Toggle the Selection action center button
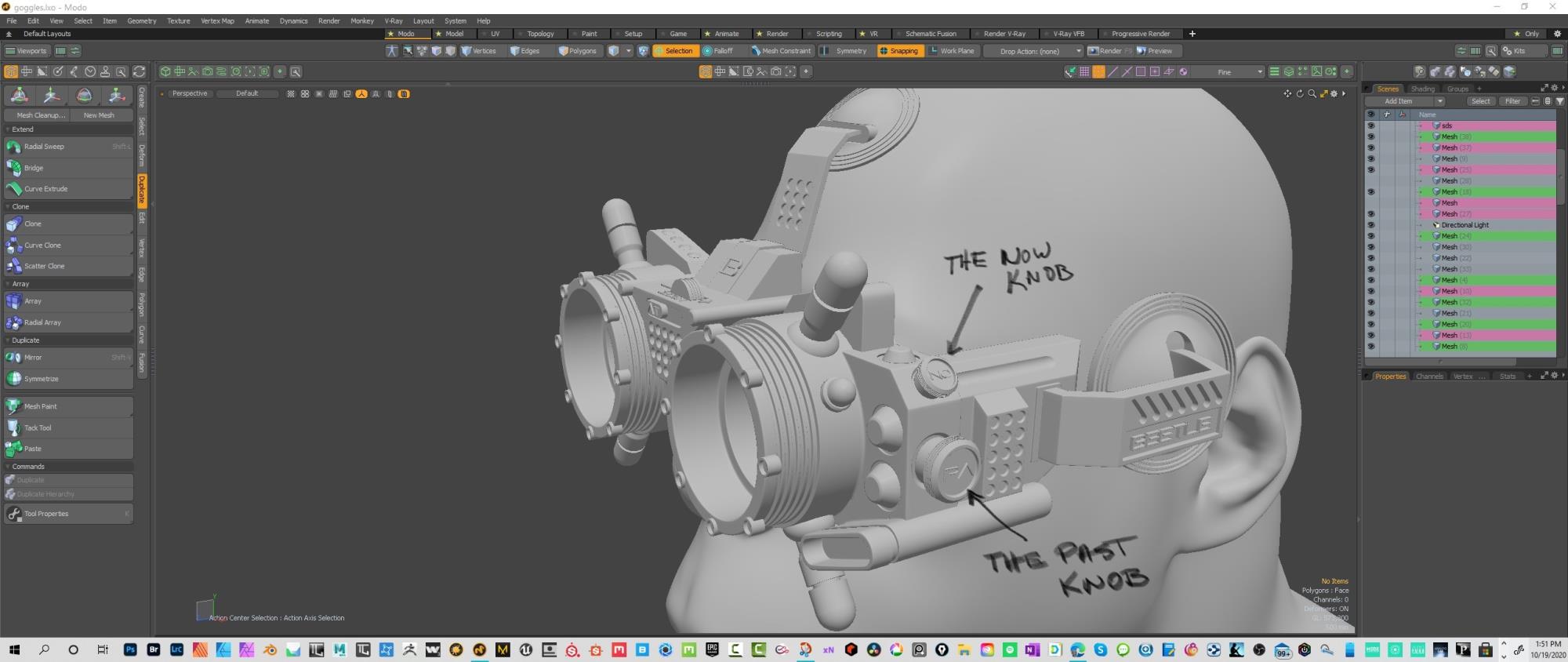The image size is (1568, 662). (674, 51)
